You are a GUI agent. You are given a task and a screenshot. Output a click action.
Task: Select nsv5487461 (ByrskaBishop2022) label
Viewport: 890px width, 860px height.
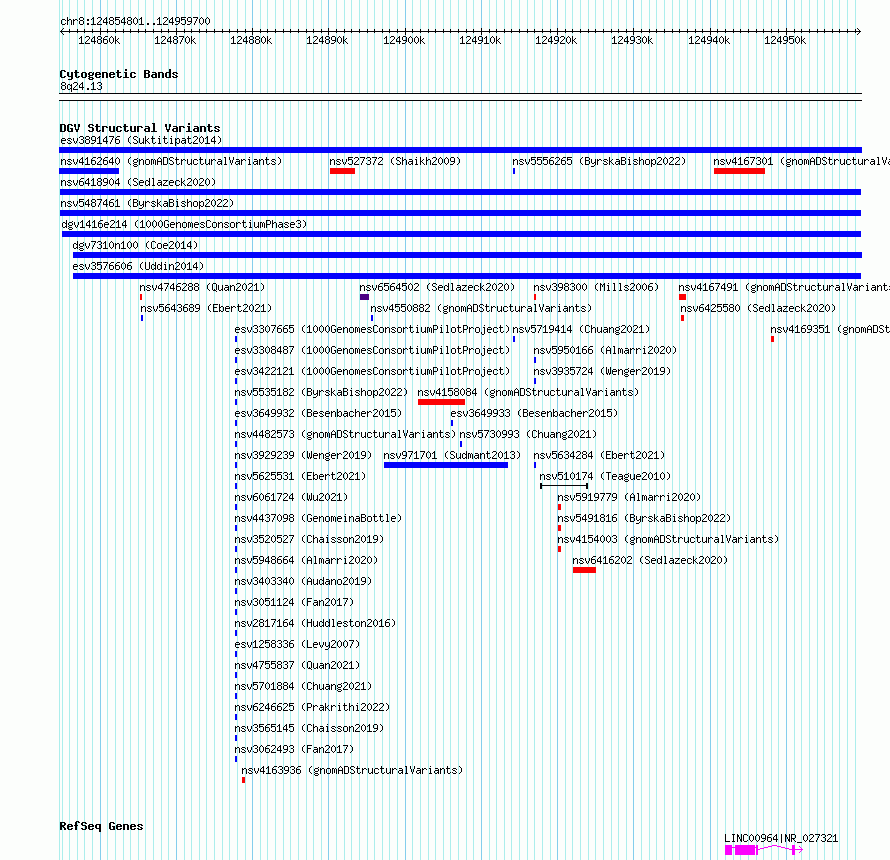click(x=147, y=203)
